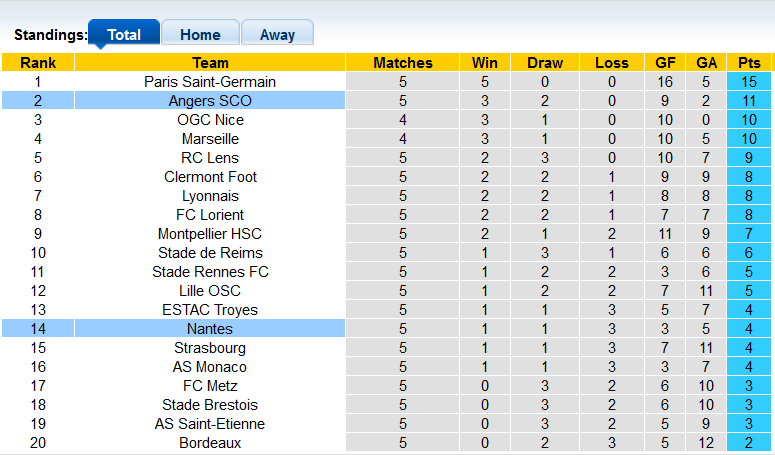Click the Clermont Foot team name
Screen dimensions: 775x455
click(210, 177)
